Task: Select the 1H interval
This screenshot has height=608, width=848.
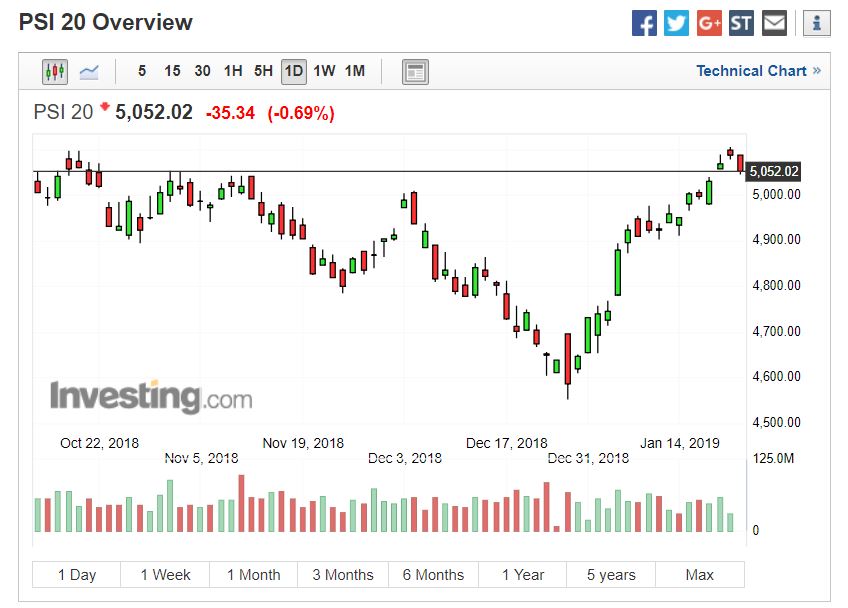Action: click(233, 71)
